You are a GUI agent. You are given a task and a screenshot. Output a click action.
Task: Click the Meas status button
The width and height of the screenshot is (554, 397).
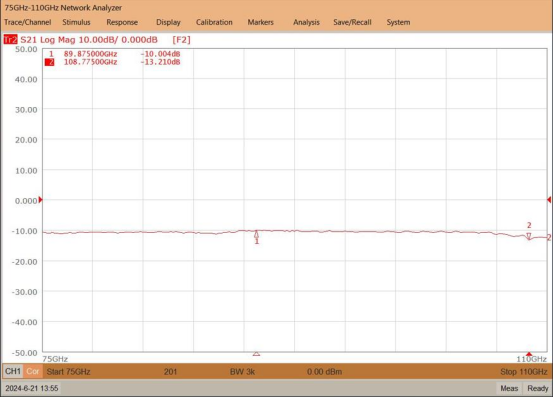(x=509, y=389)
